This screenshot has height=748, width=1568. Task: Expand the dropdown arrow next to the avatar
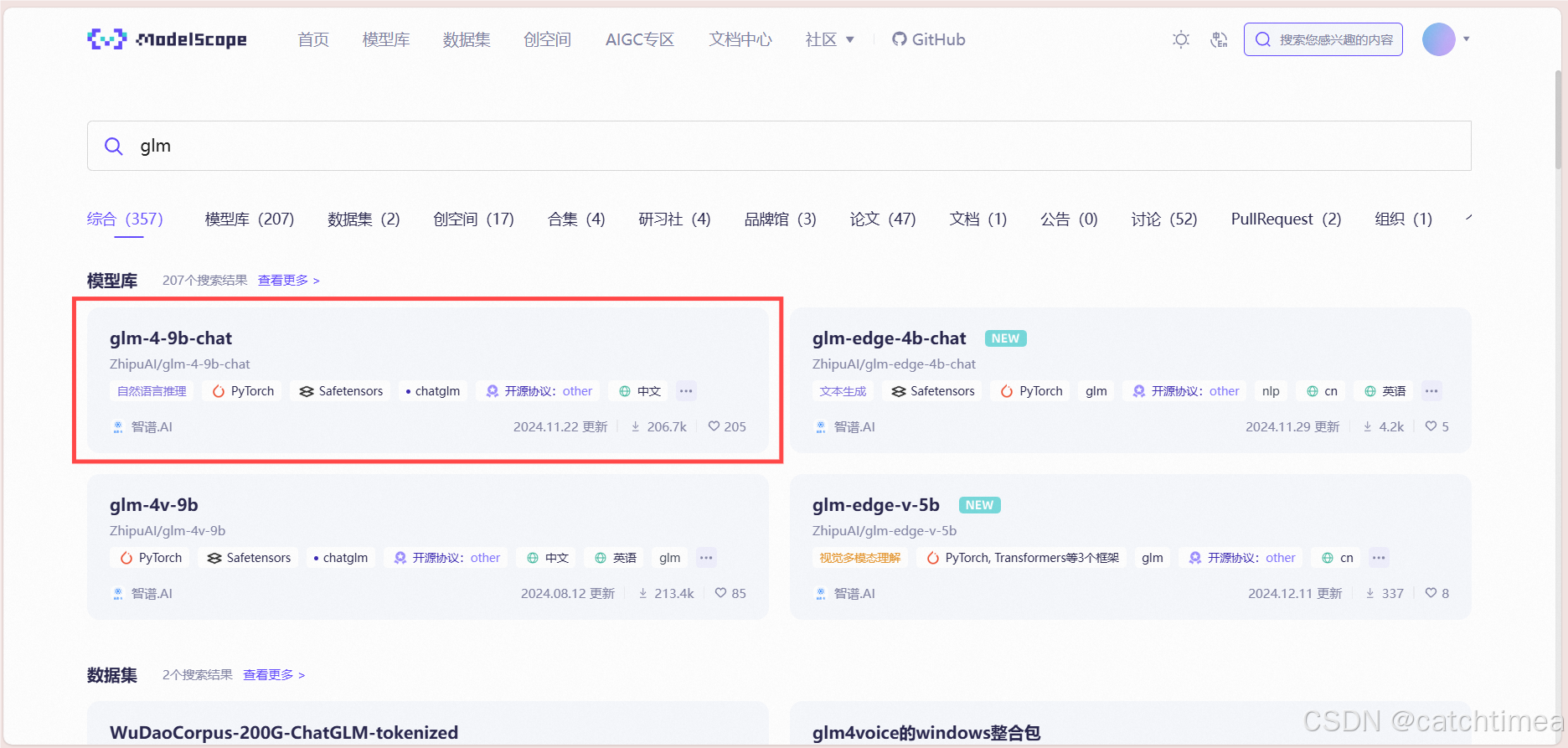tap(1467, 39)
